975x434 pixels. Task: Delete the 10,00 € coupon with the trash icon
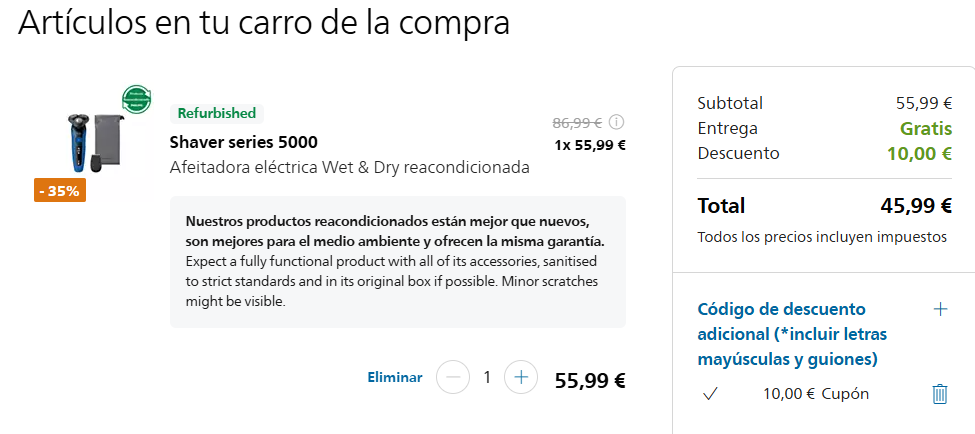pos(940,394)
